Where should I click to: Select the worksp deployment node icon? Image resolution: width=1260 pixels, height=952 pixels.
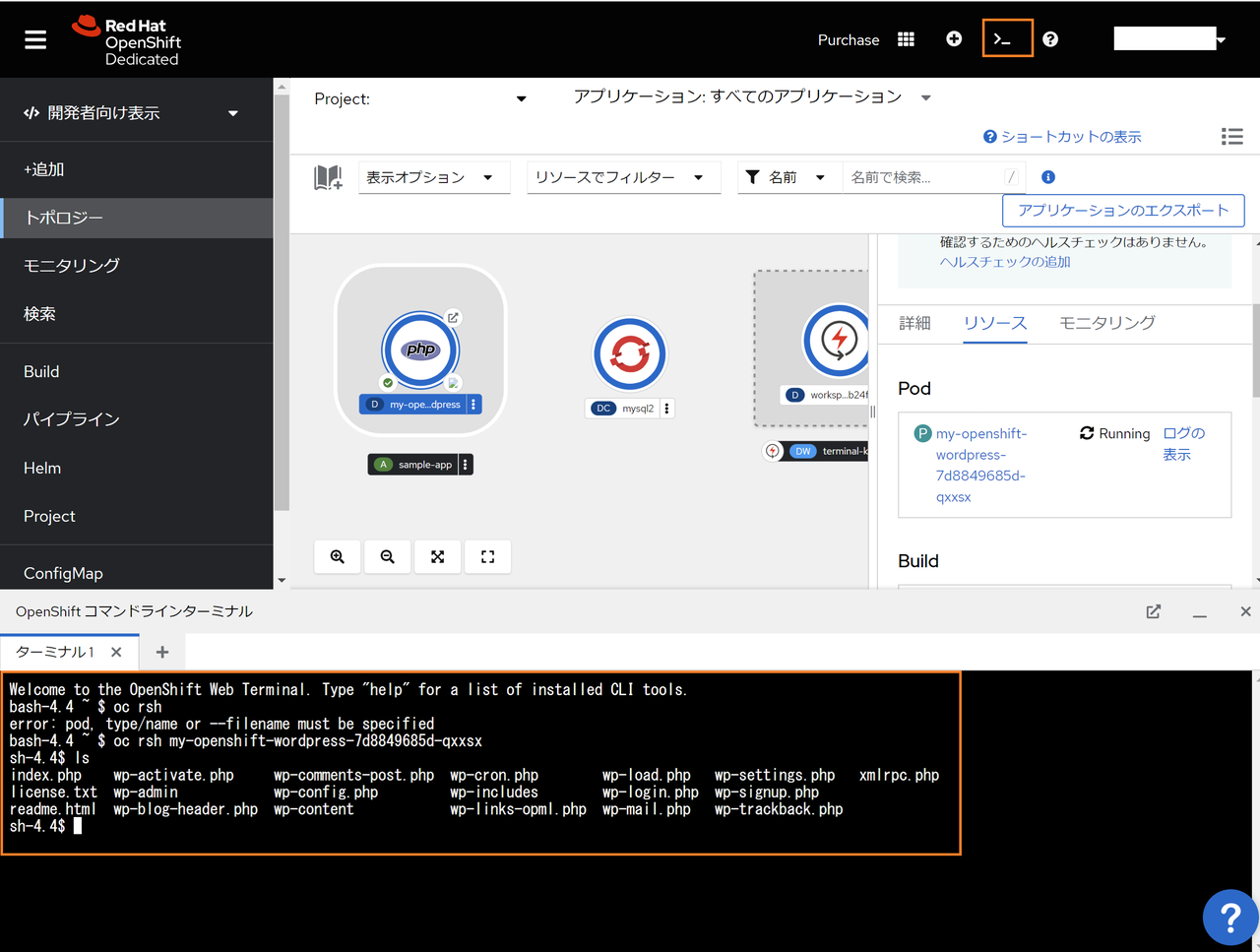837,341
